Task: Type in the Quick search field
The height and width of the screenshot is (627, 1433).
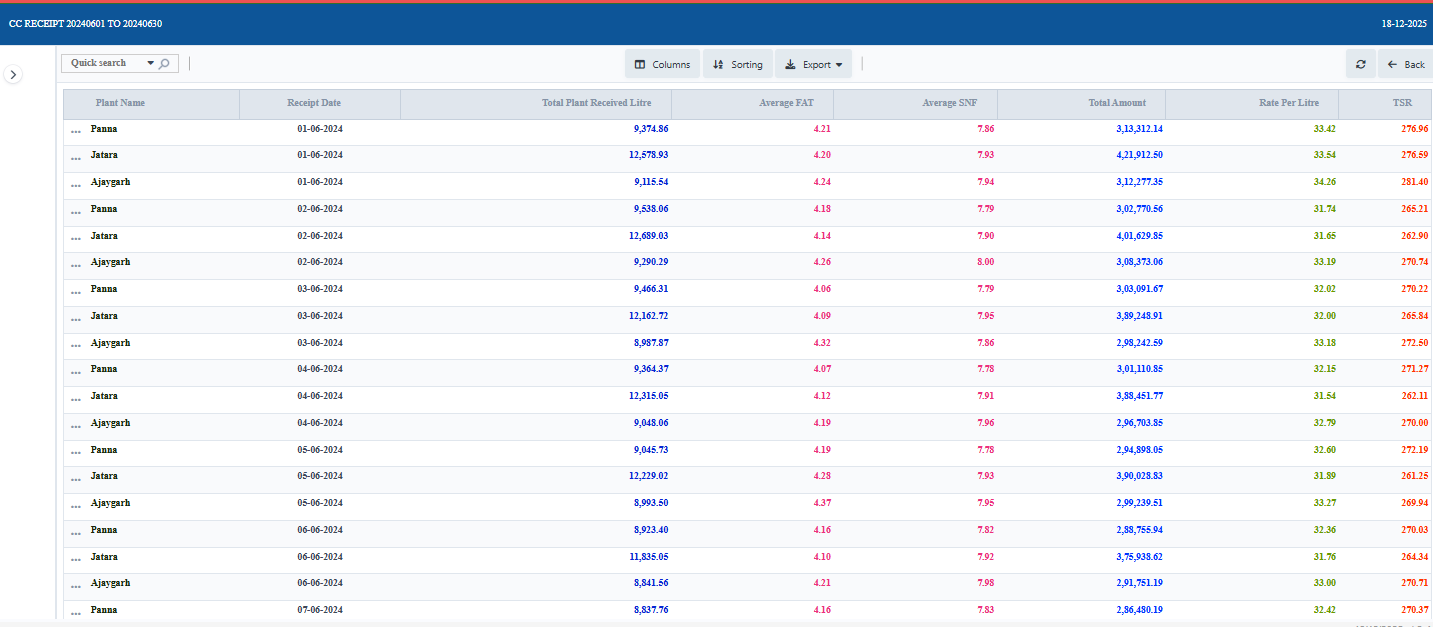Action: pyautogui.click(x=100, y=63)
